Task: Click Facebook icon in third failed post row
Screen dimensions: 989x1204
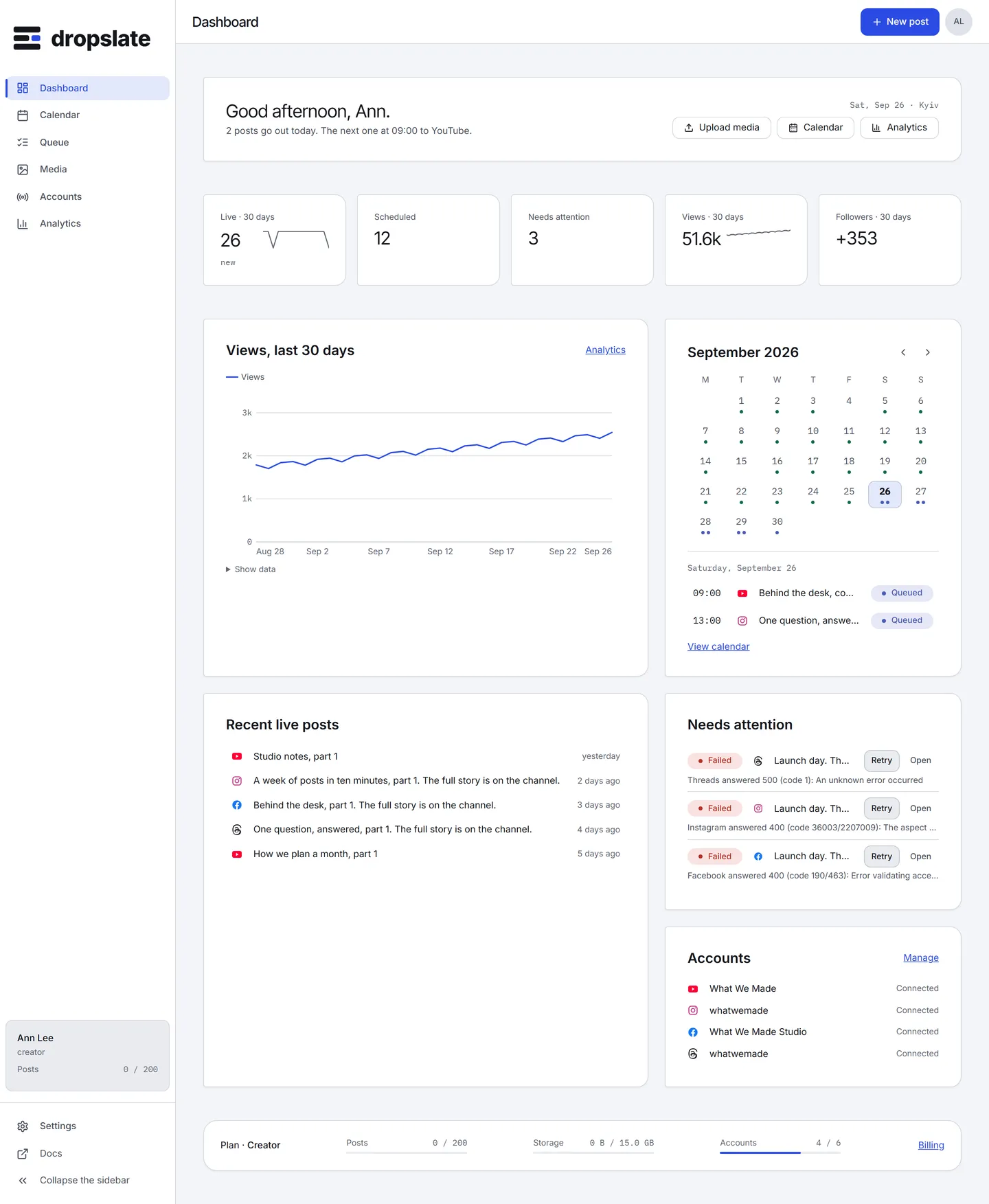Action: click(x=758, y=856)
